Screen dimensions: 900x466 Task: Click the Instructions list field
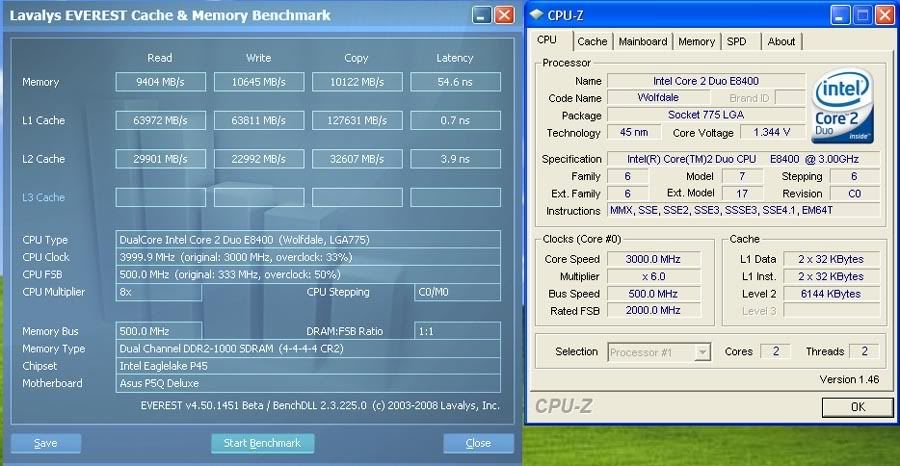743,211
